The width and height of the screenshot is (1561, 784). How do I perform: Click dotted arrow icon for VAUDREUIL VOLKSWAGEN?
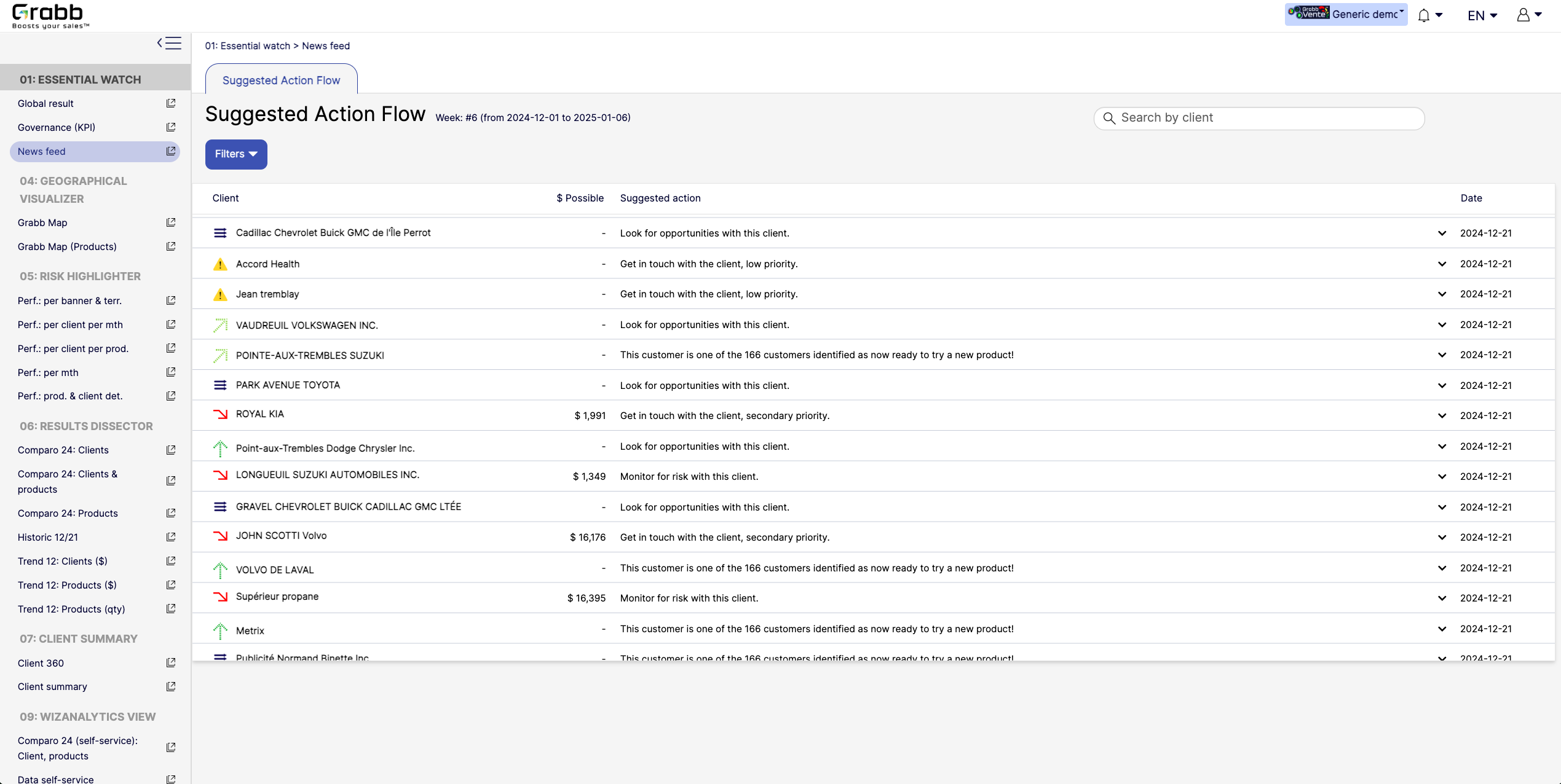220,325
